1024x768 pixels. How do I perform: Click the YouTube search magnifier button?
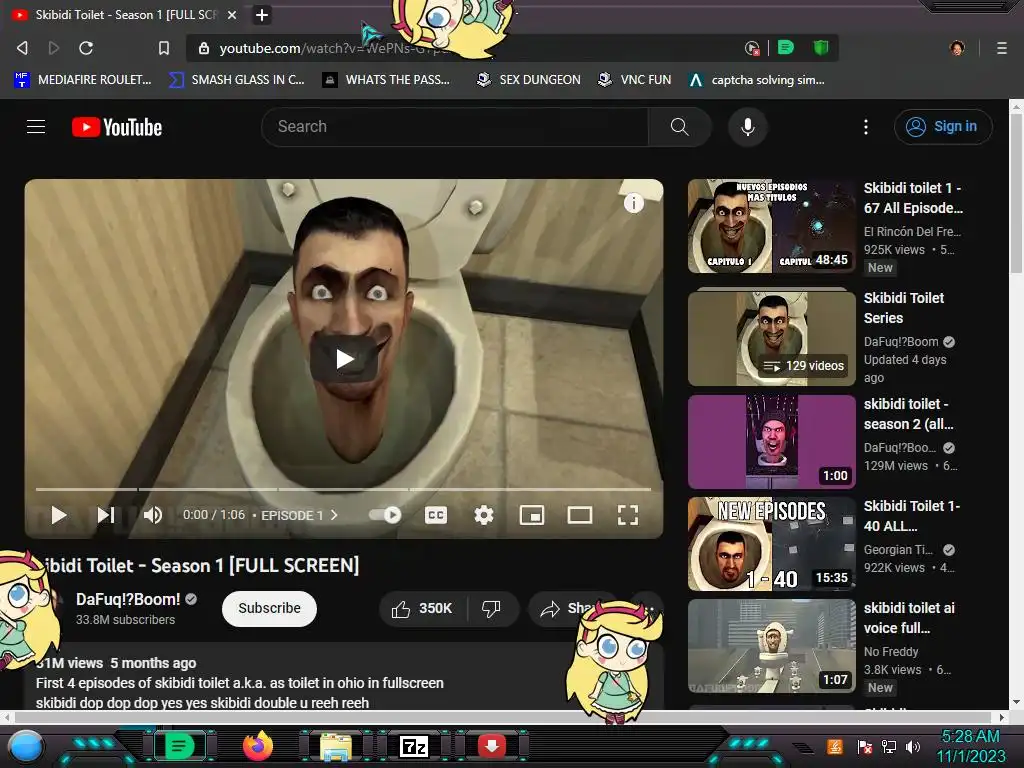679,127
